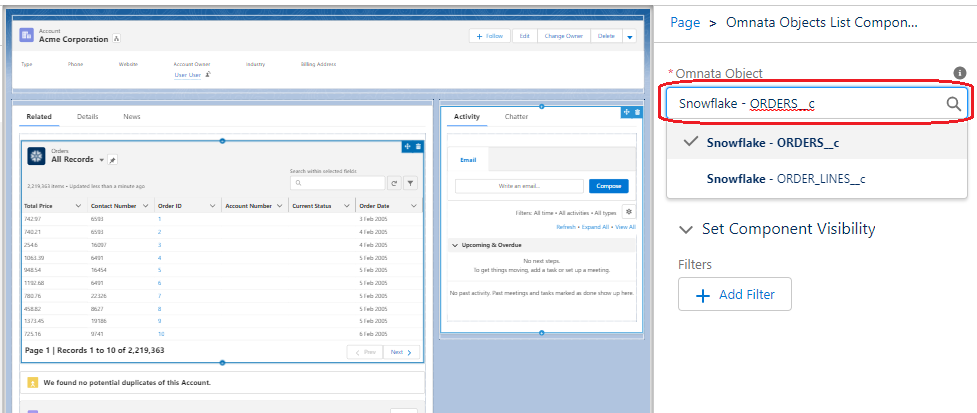
Task: Open Order ID 10 link
Action: click(161, 334)
